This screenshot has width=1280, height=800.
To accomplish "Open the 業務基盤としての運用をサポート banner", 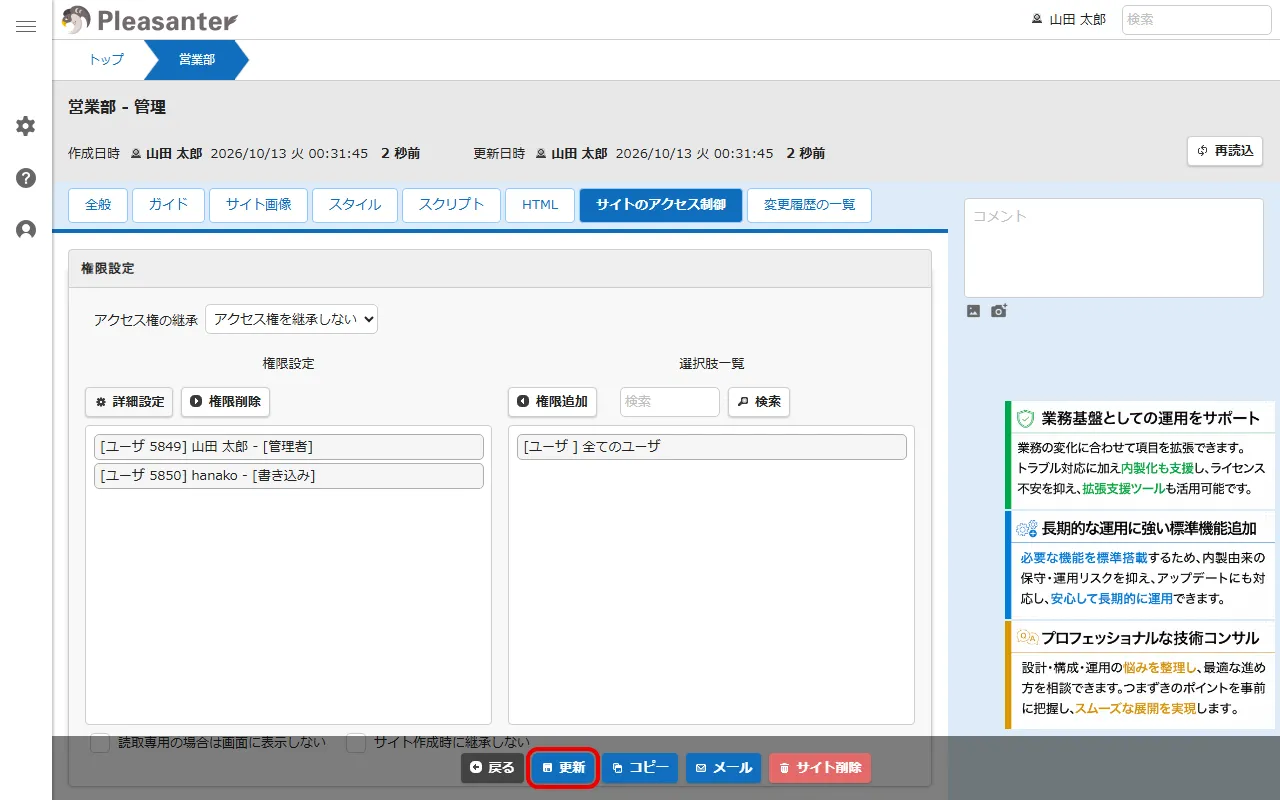I will [x=1140, y=455].
